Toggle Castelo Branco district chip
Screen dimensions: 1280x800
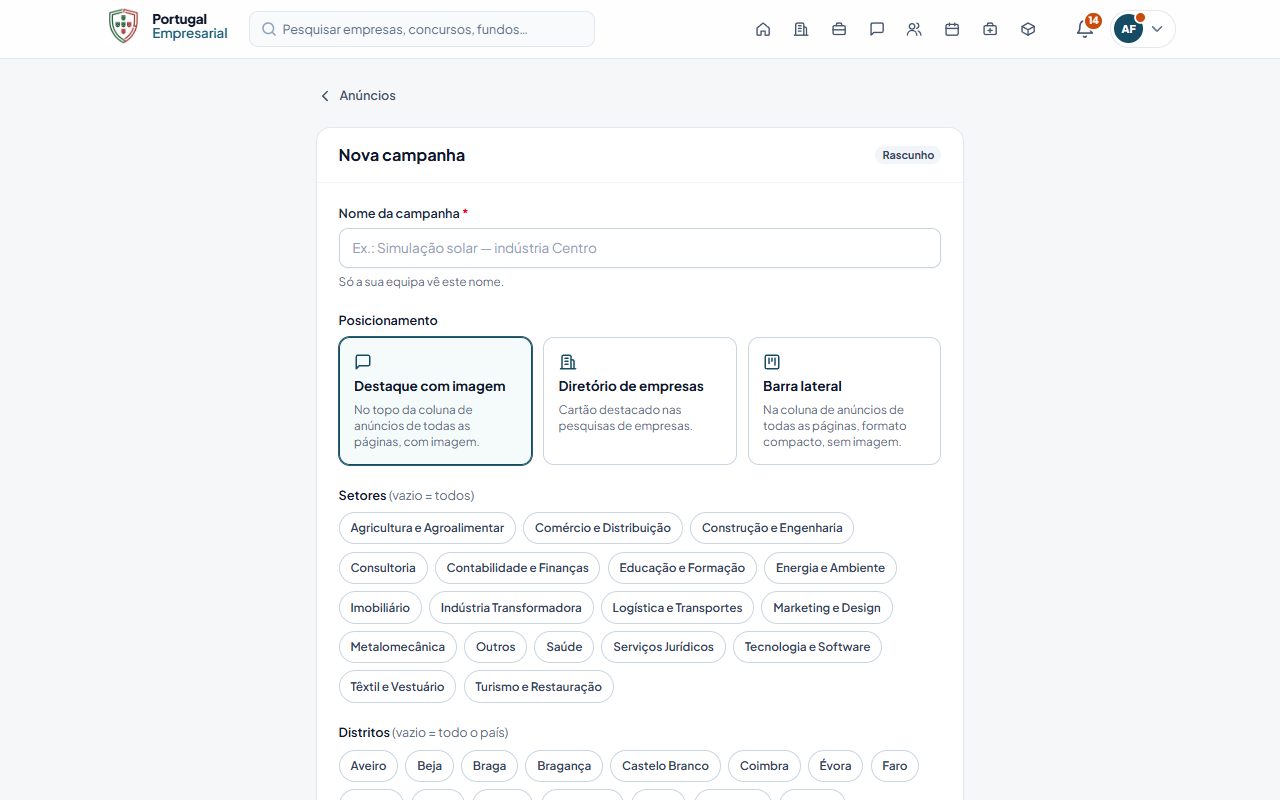click(665, 766)
